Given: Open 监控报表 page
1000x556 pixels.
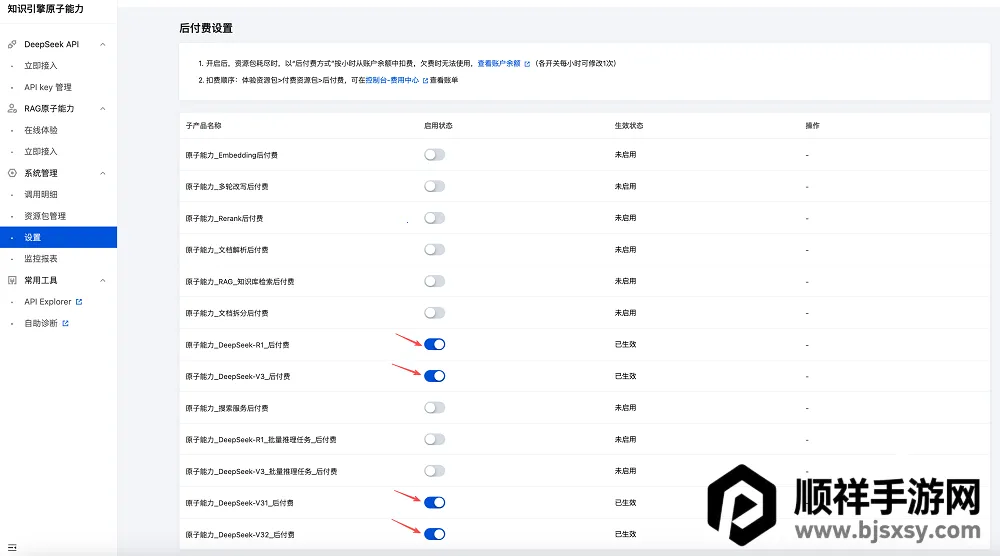Looking at the screenshot, I should coord(41,259).
